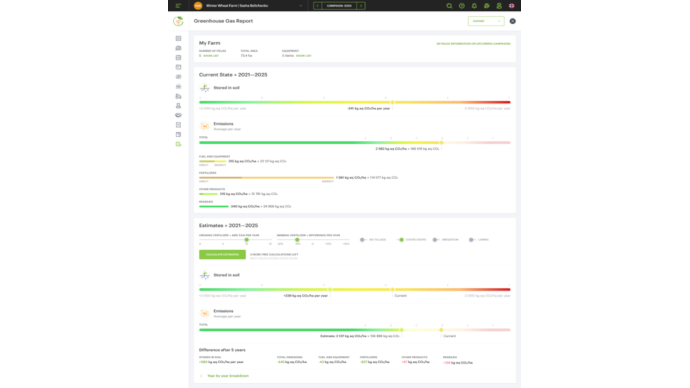Toggle the Irrigation switch

coord(436,240)
